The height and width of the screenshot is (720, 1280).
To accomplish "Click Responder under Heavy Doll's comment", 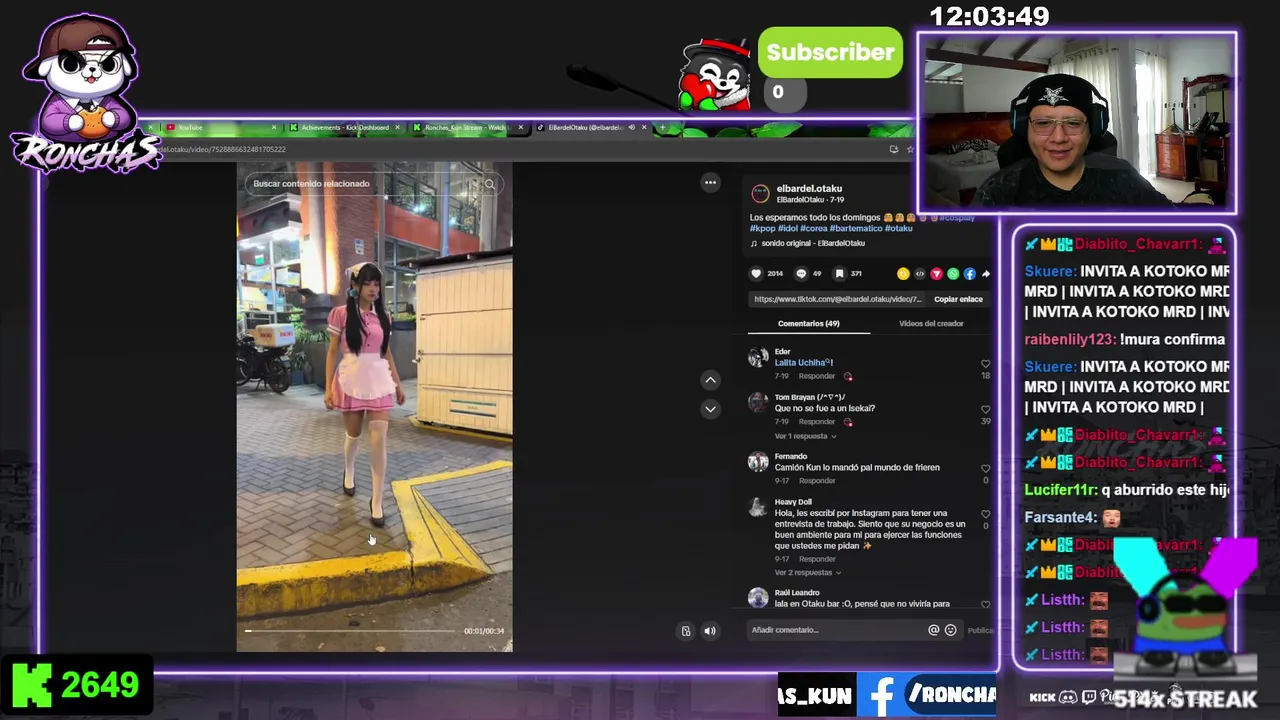I will coord(817,559).
